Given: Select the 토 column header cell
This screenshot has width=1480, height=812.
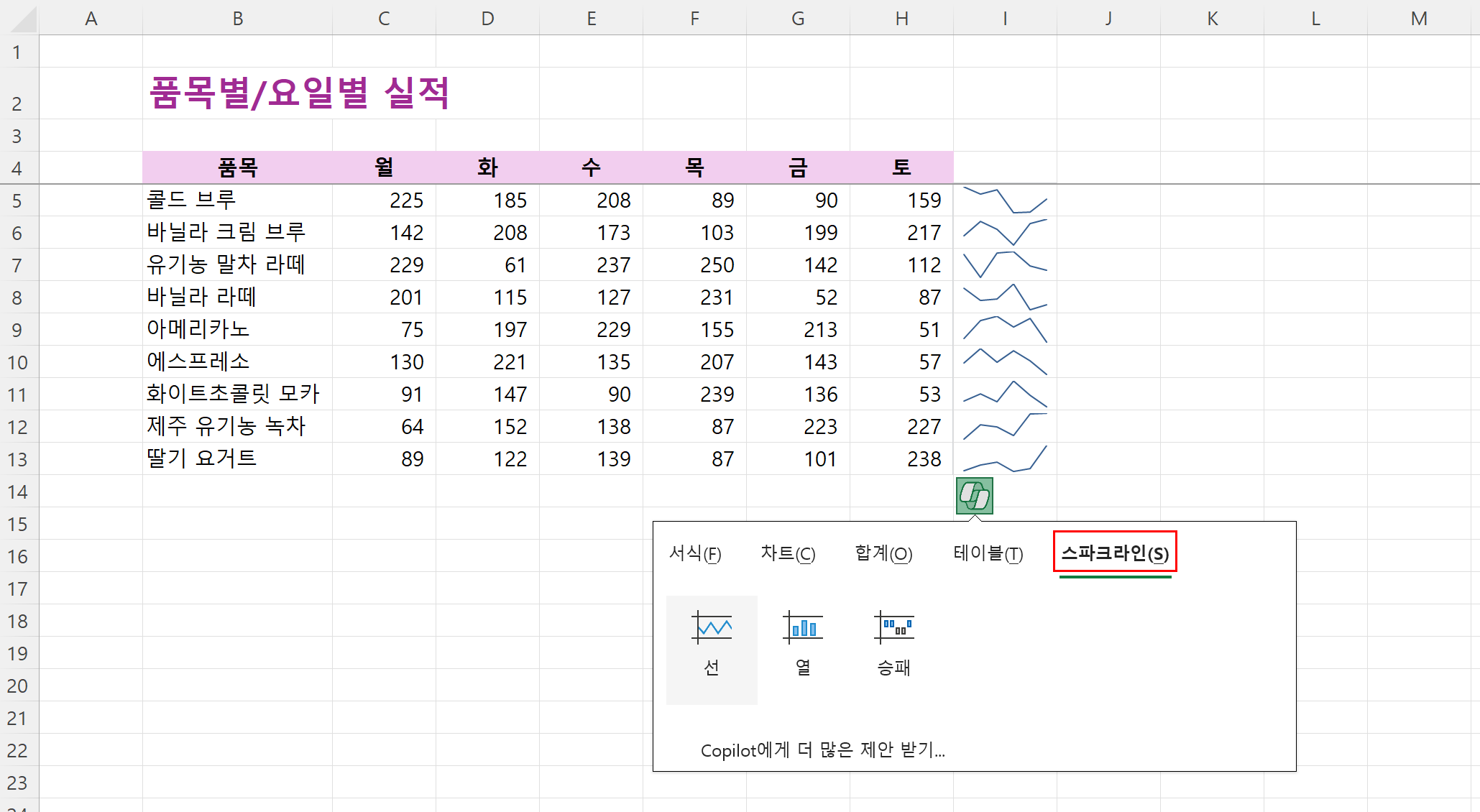Looking at the screenshot, I should point(901,168).
